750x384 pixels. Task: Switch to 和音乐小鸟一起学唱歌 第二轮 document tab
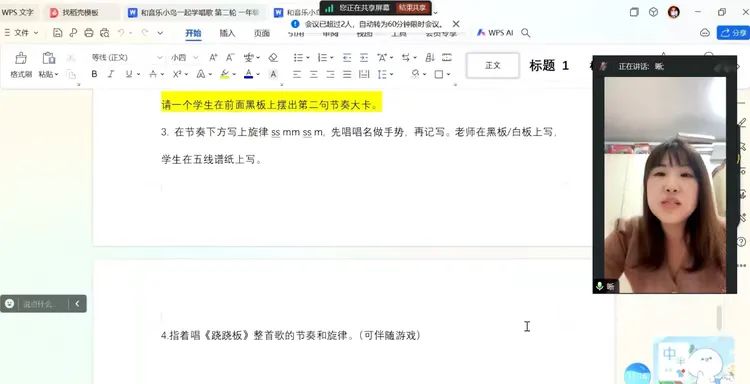(x=194, y=12)
